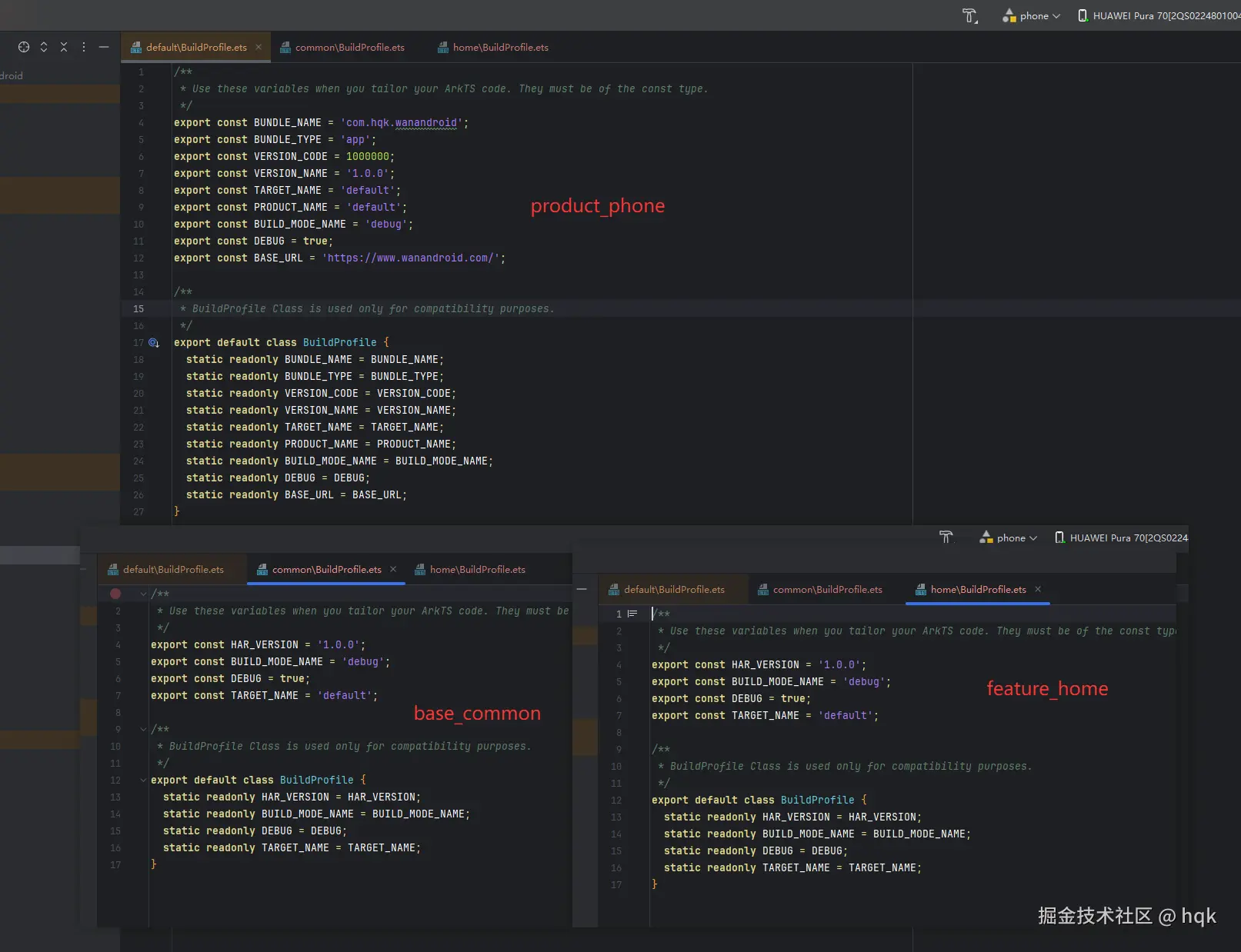Click the Collapse All icon in project panel
1241x952 pixels.
click(x=64, y=47)
